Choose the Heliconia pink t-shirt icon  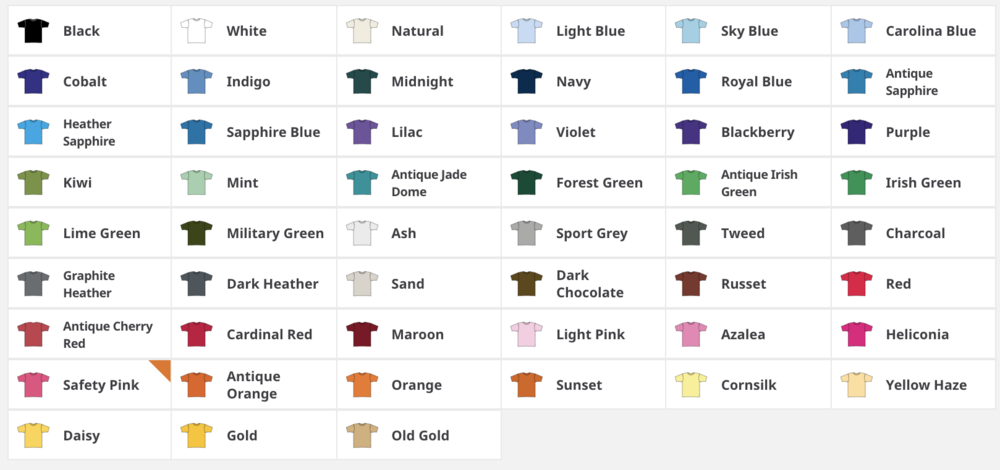(856, 334)
